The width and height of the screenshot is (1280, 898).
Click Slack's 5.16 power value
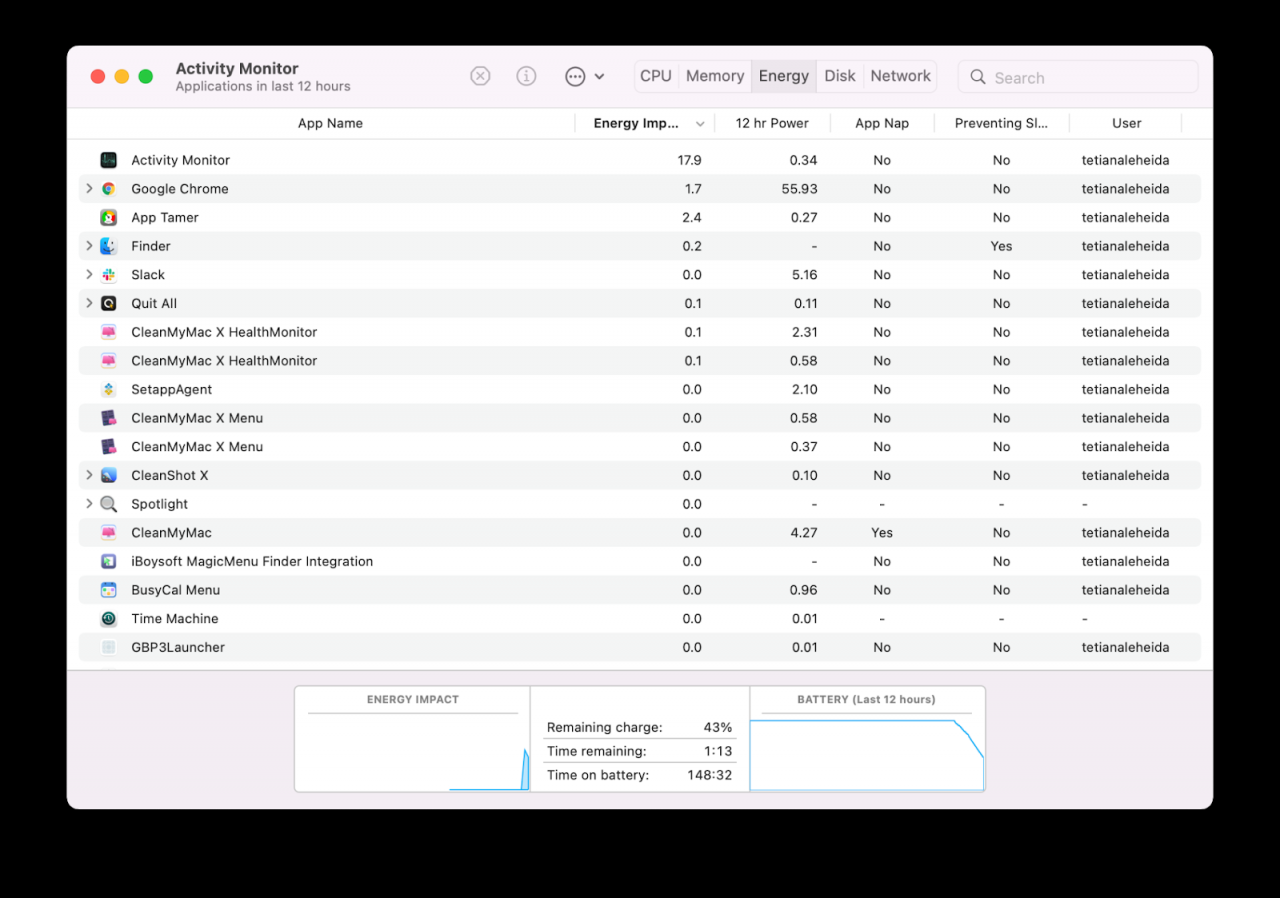pyautogui.click(x=805, y=275)
